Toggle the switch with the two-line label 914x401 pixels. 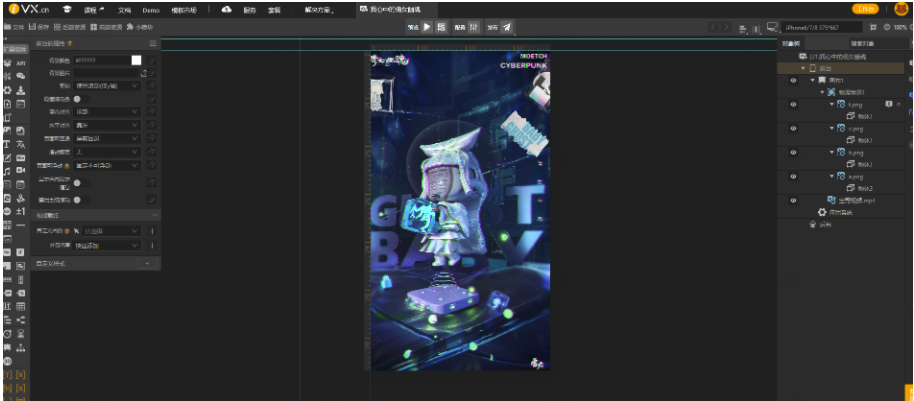[x=81, y=183]
